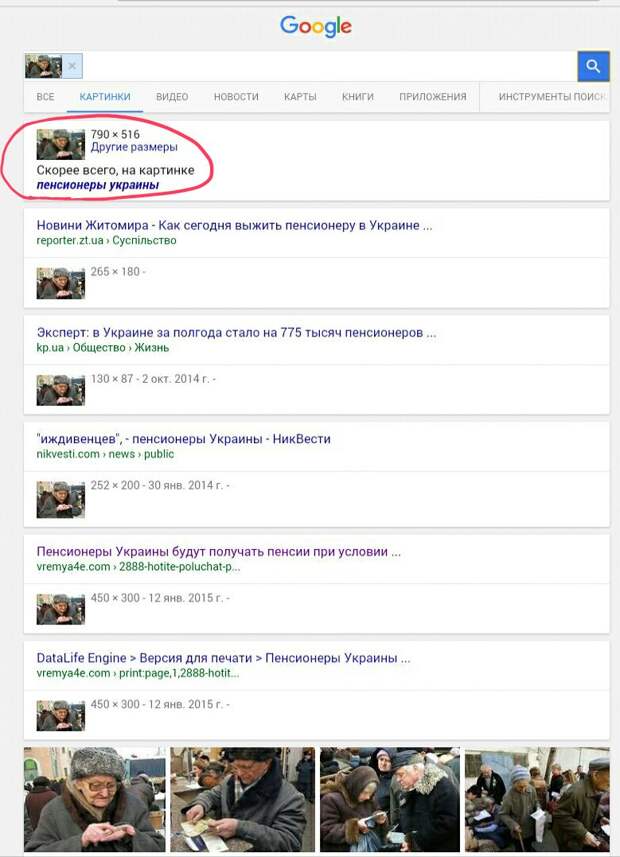The width and height of the screenshot is (620, 857).
Task: Click thumbnail under Пенсионеры Украины будут получать result
Action: coord(61,609)
